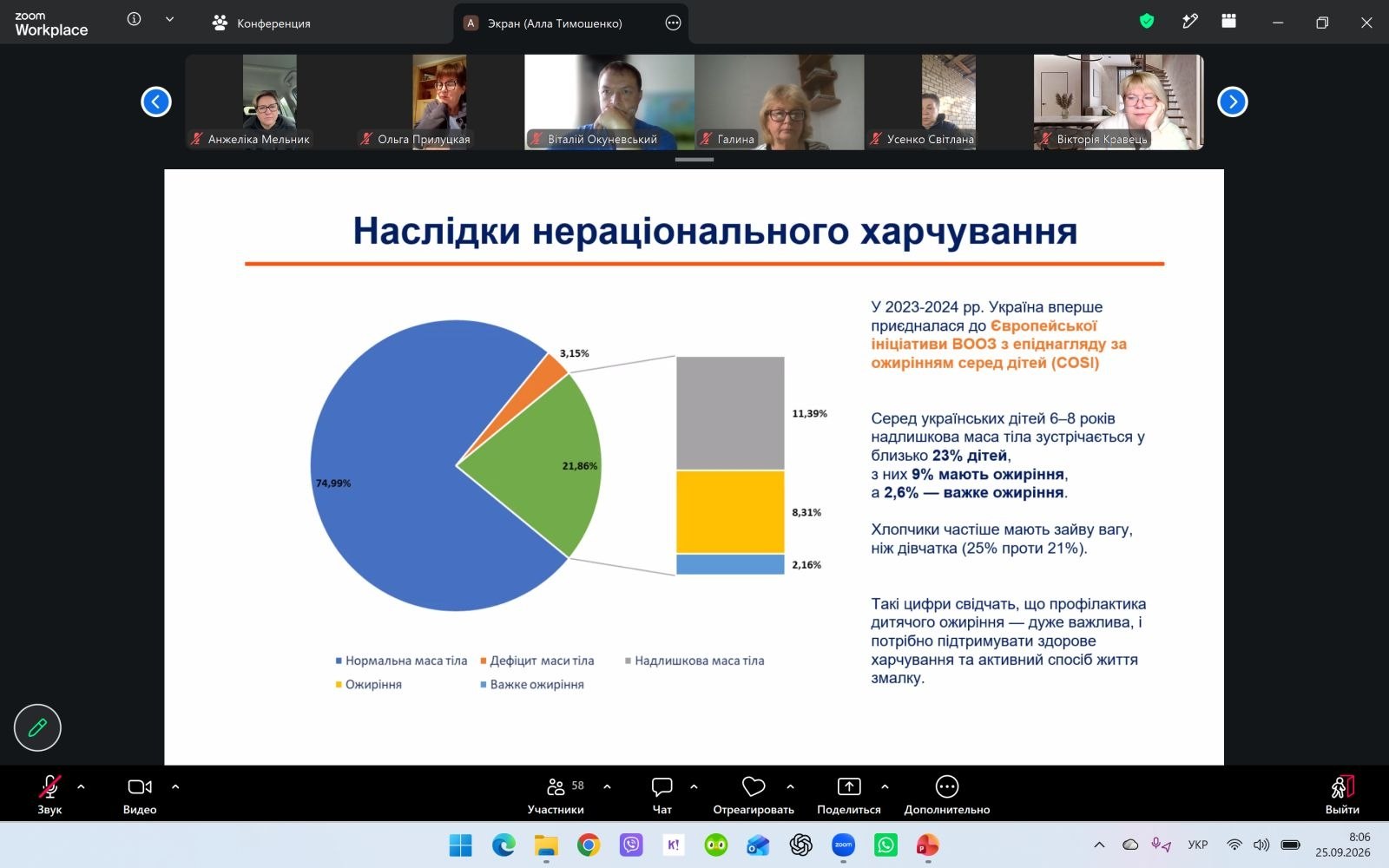
Task: Open the annotation pencil tool
Action: pos(37,727)
